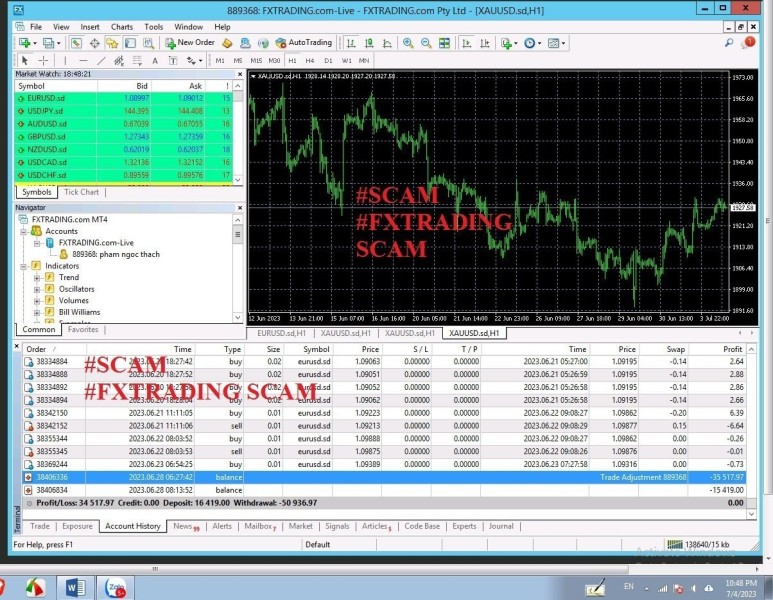Switch to the Trade tab in Terminal
Screen dimensions: 773x600
[x=39, y=526]
